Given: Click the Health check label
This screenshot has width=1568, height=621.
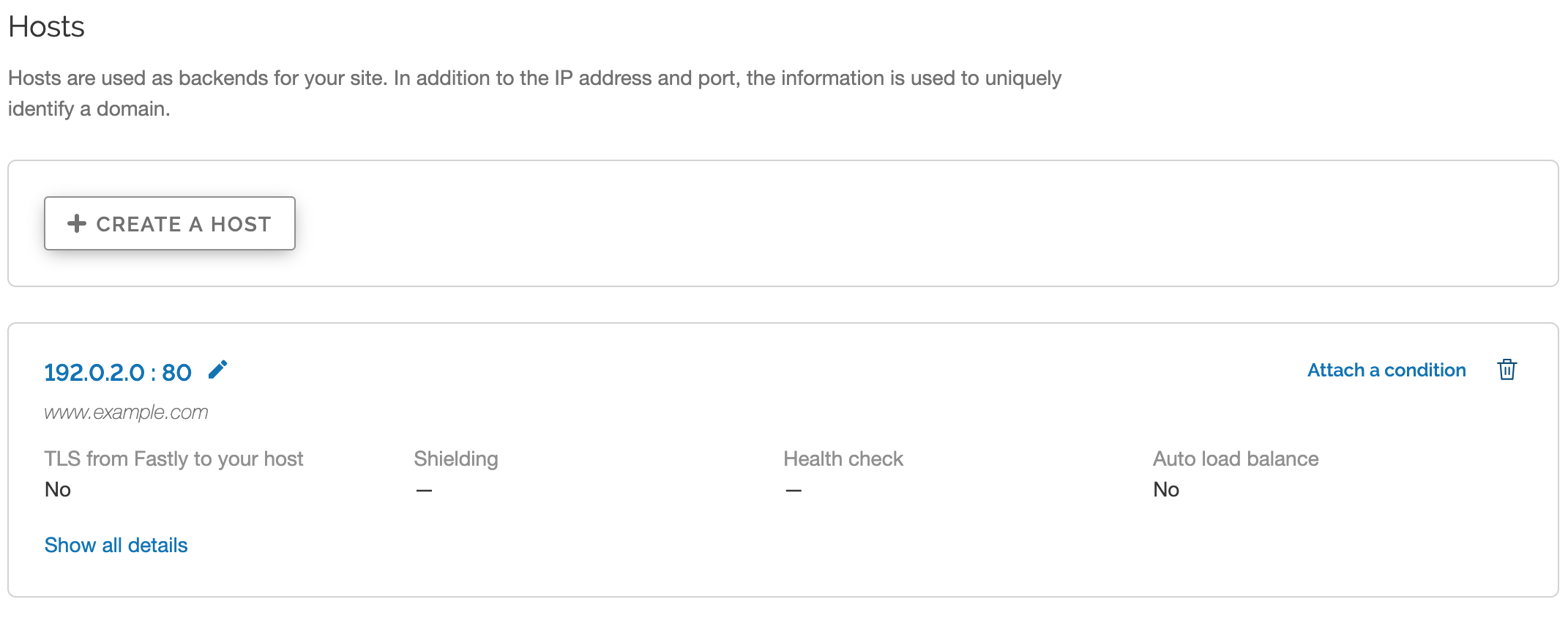Looking at the screenshot, I should point(843,458).
